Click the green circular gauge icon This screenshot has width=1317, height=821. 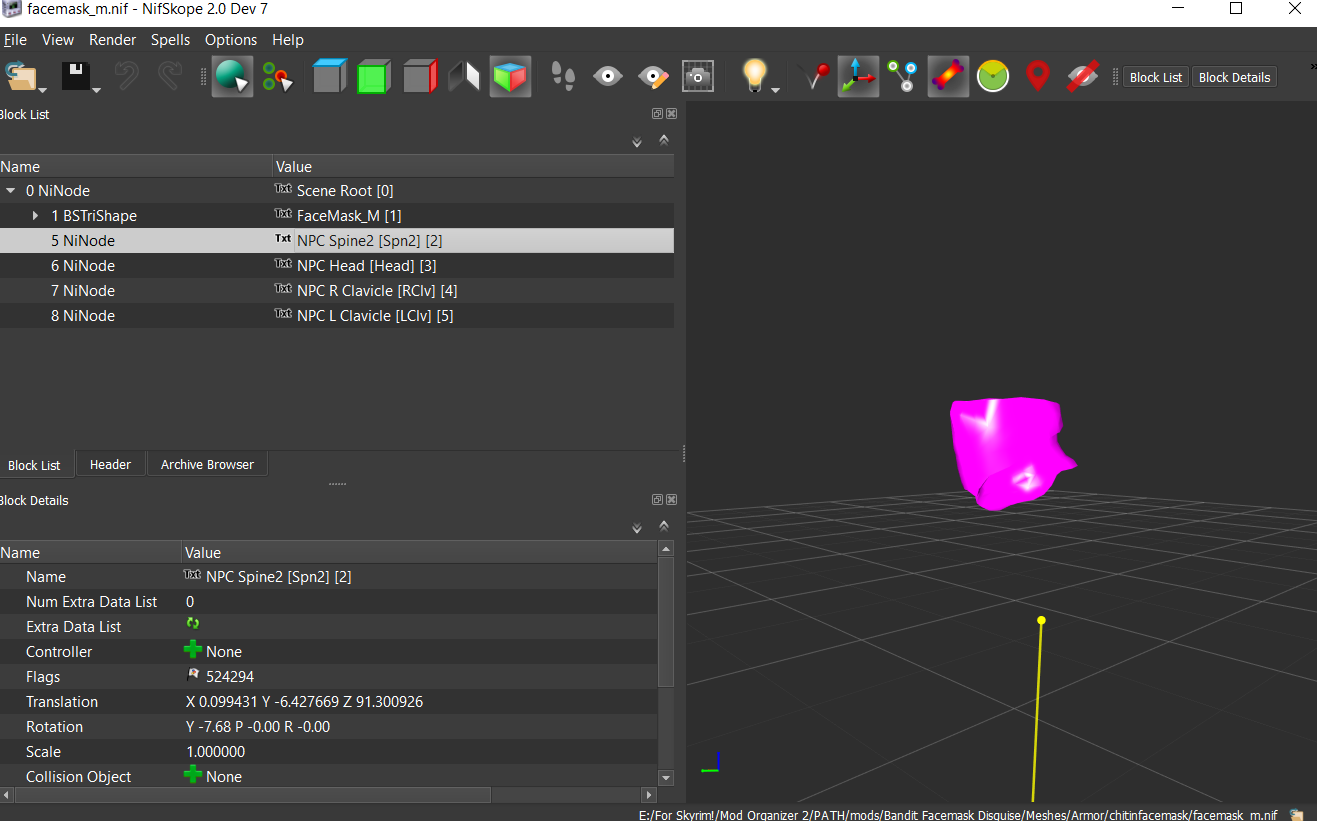click(x=993, y=77)
